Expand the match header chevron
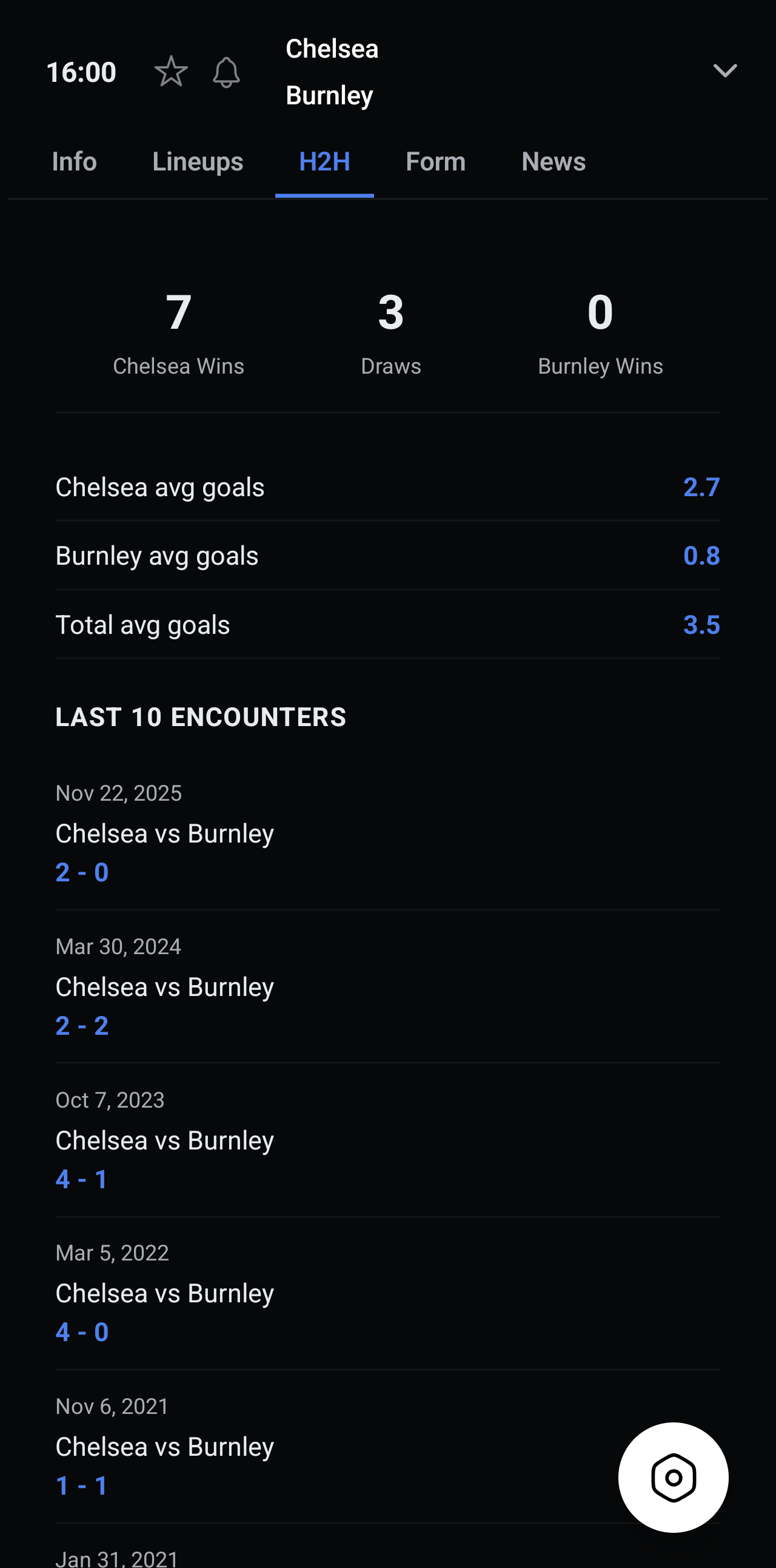Viewport: 776px width, 1568px height. 724,71
